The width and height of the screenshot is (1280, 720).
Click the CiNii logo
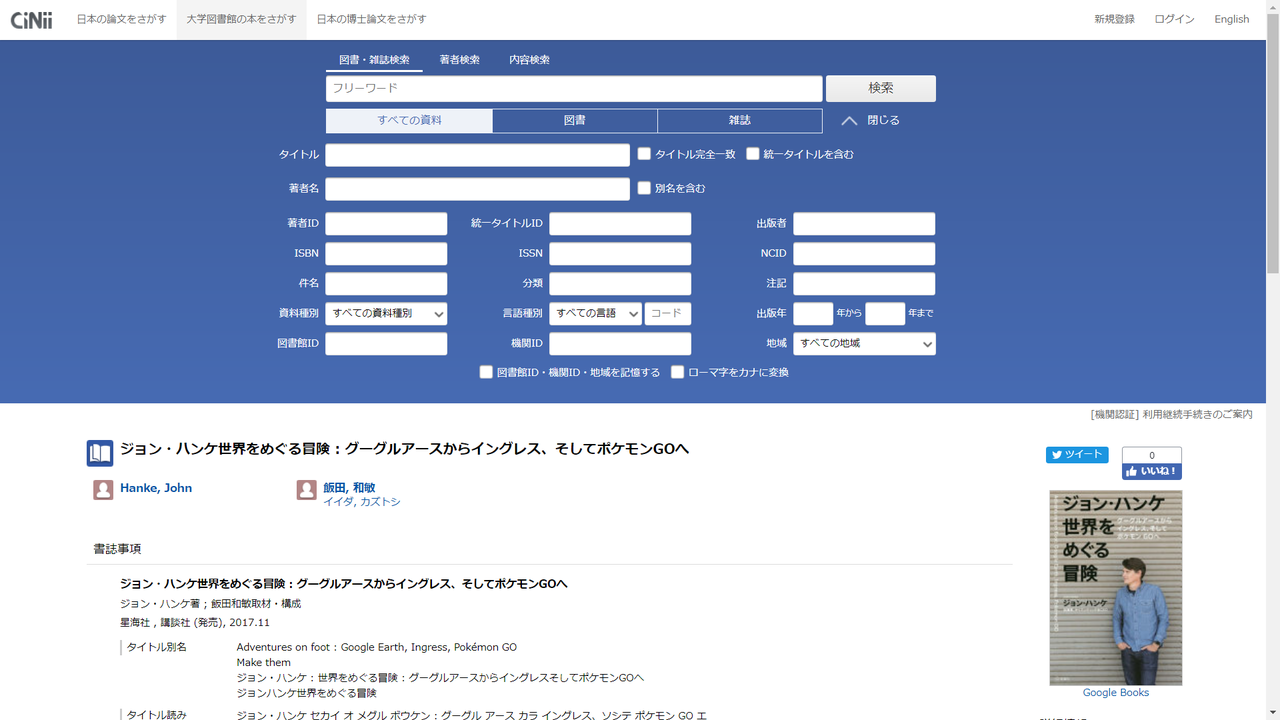pyautogui.click(x=31, y=19)
